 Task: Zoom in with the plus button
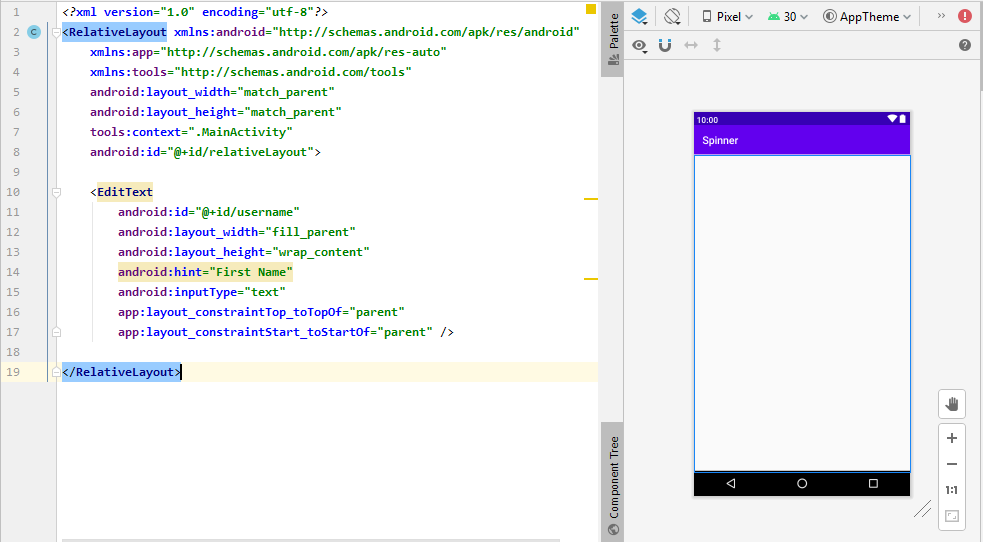point(952,438)
